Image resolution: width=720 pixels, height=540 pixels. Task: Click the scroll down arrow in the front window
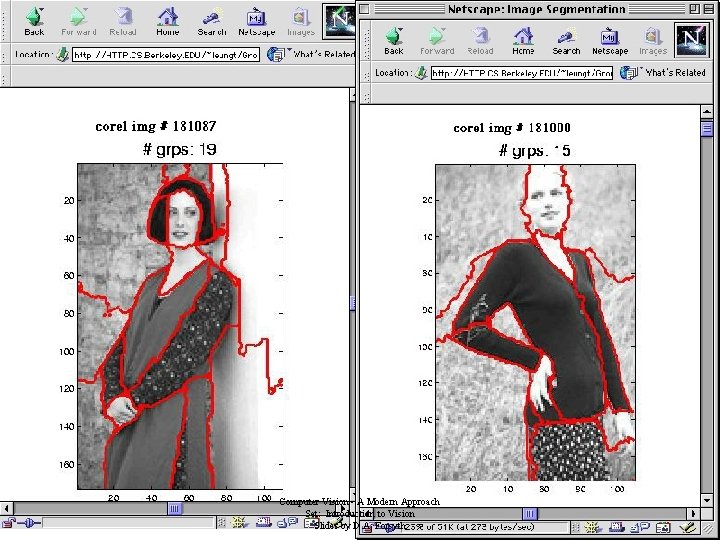coord(707,500)
